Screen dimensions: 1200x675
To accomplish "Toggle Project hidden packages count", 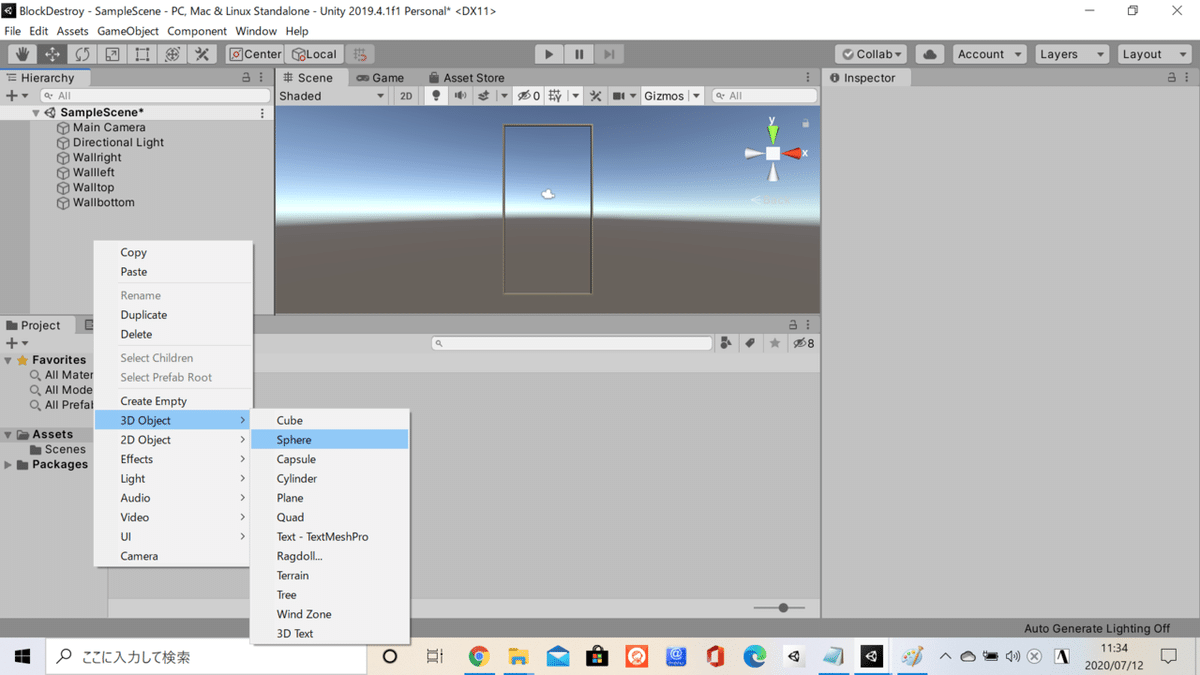I will click(803, 343).
